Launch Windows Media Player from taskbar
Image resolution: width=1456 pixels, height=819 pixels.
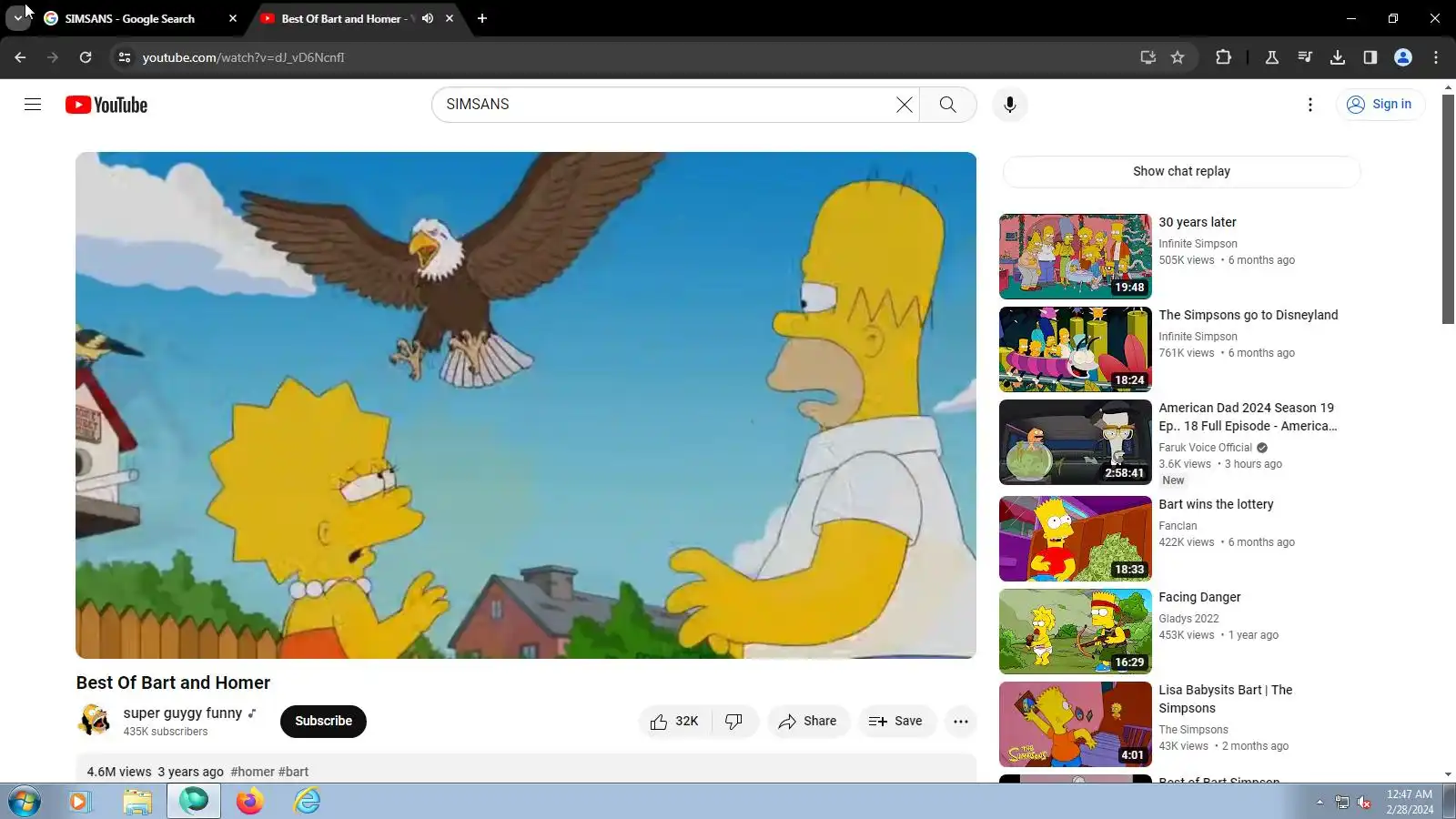(80, 802)
